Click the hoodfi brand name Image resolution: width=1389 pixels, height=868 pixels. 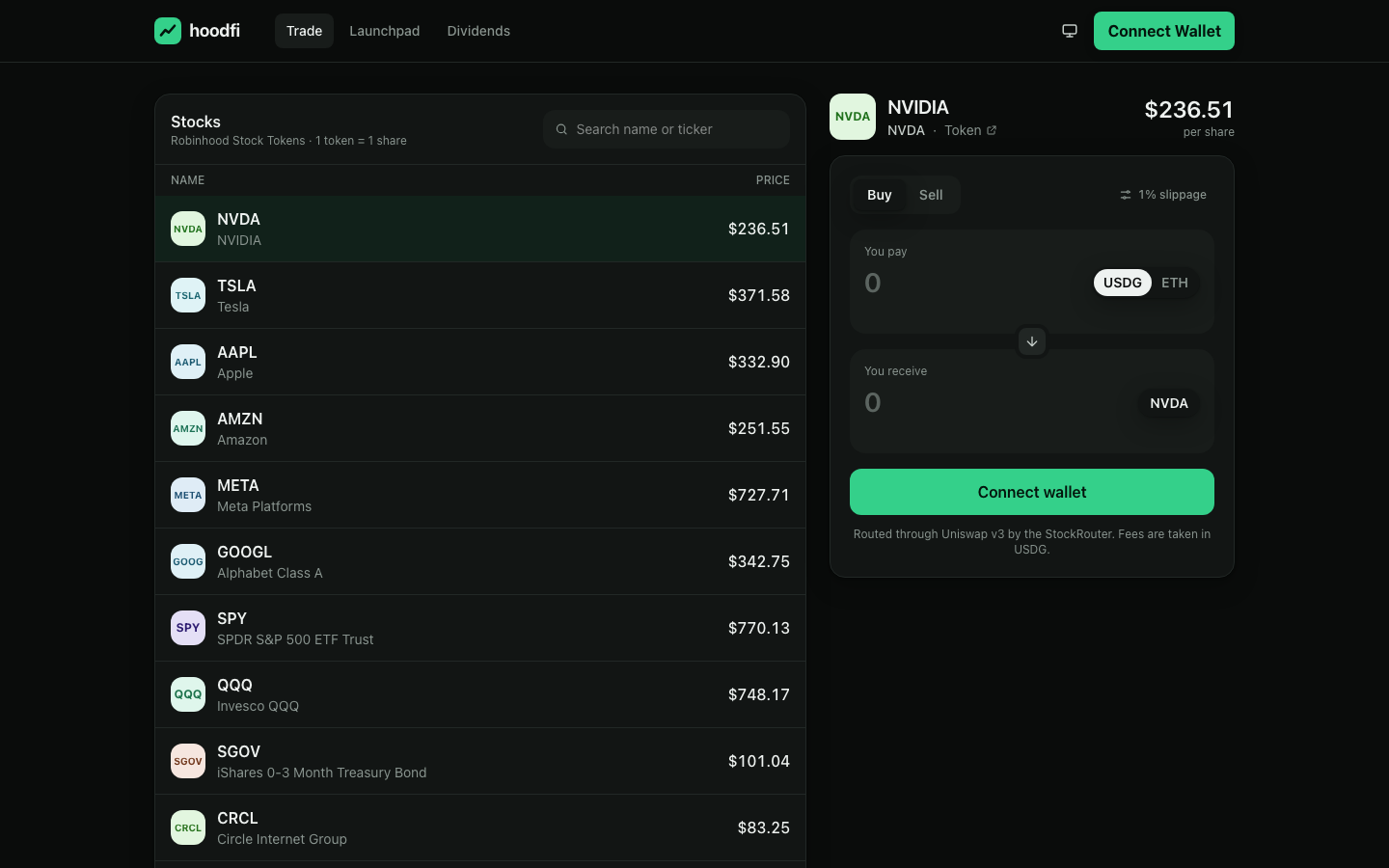click(x=215, y=31)
